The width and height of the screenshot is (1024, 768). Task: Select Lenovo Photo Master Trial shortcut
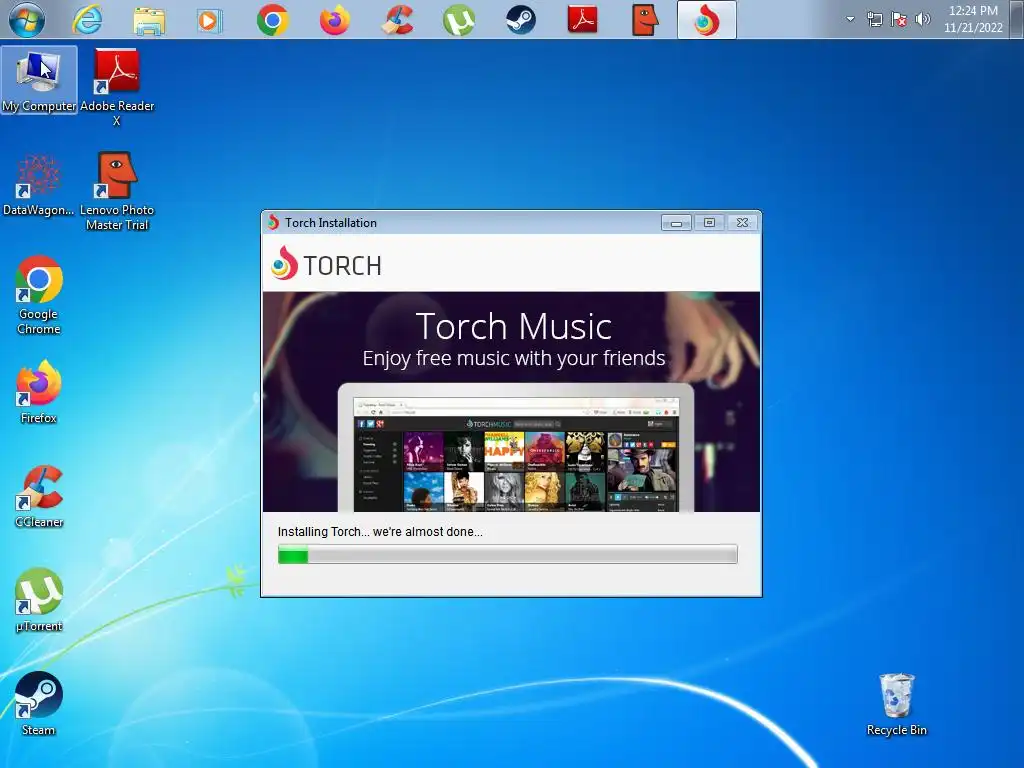pos(117,191)
